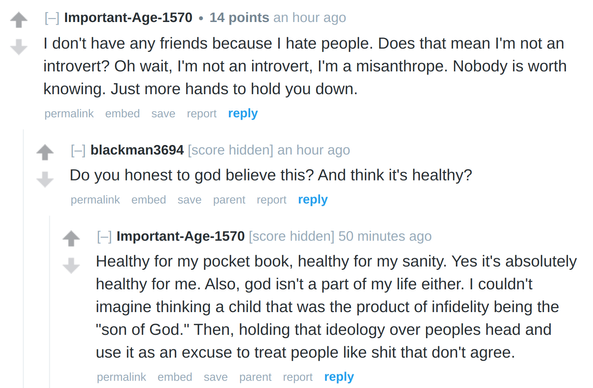This screenshot has width=593, height=388.
Task: Downvote the top Important-Age-1570 comment
Action: point(19,47)
